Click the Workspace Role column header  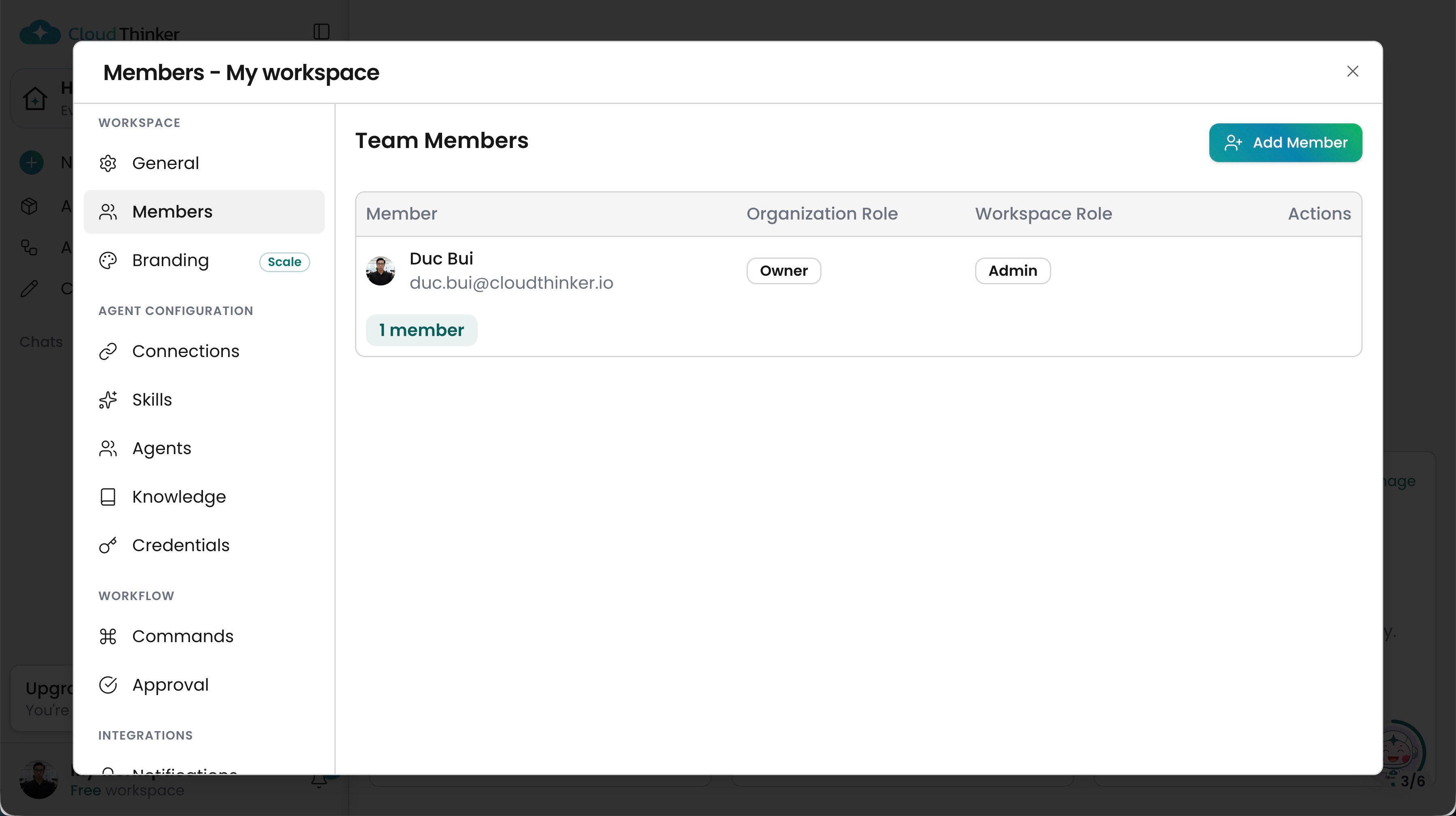(x=1043, y=214)
